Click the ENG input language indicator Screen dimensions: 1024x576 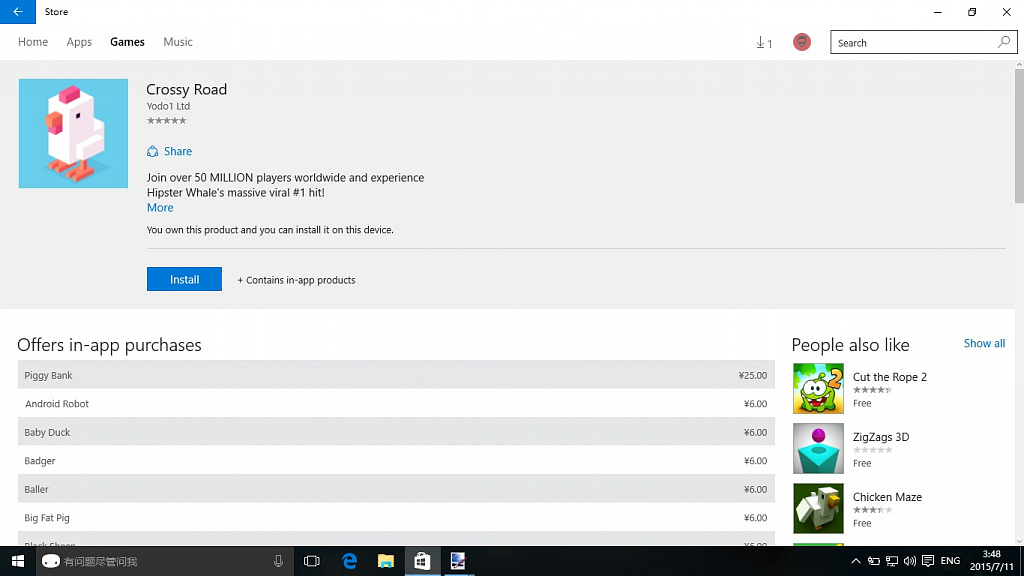tap(950, 561)
